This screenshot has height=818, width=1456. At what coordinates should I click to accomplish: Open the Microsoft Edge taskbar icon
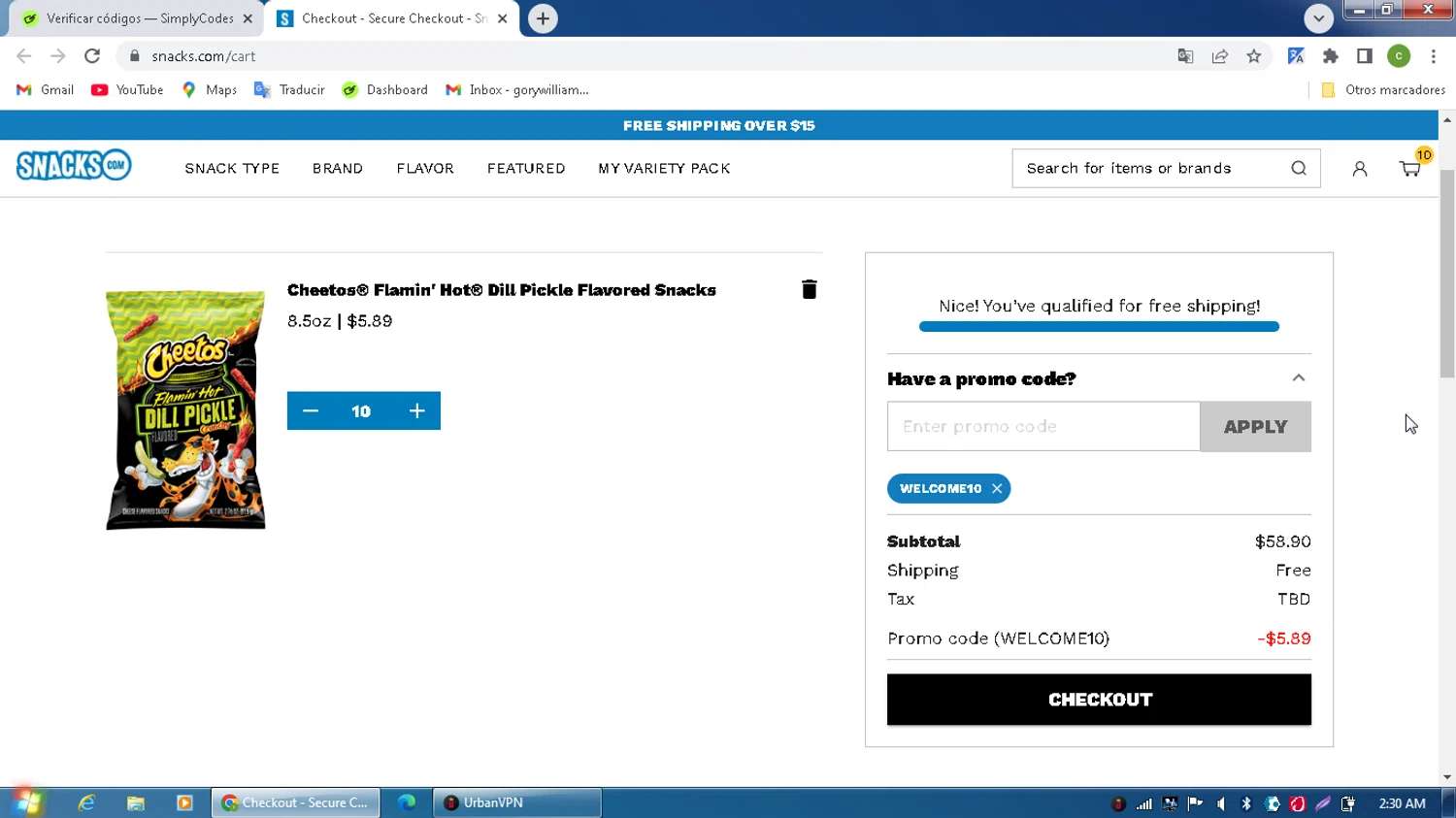click(407, 802)
